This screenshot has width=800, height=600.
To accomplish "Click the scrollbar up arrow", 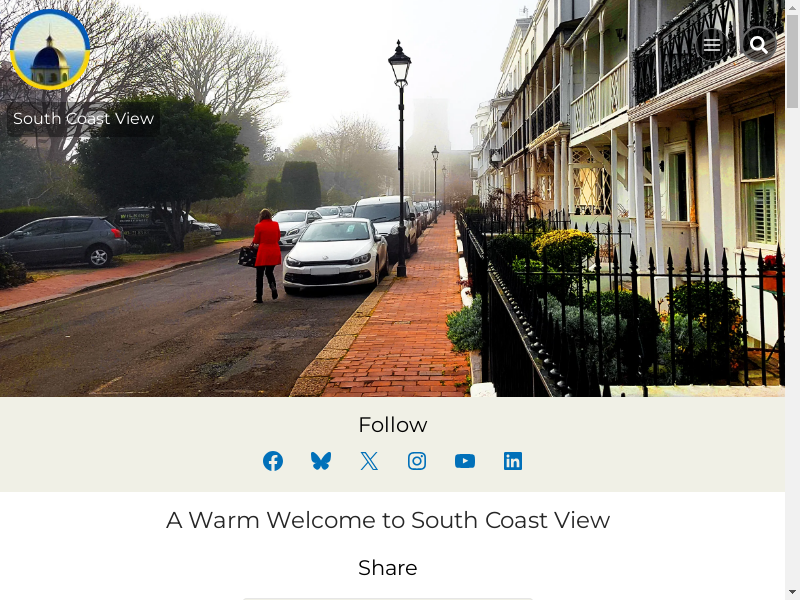I will pyautogui.click(x=792, y=6).
